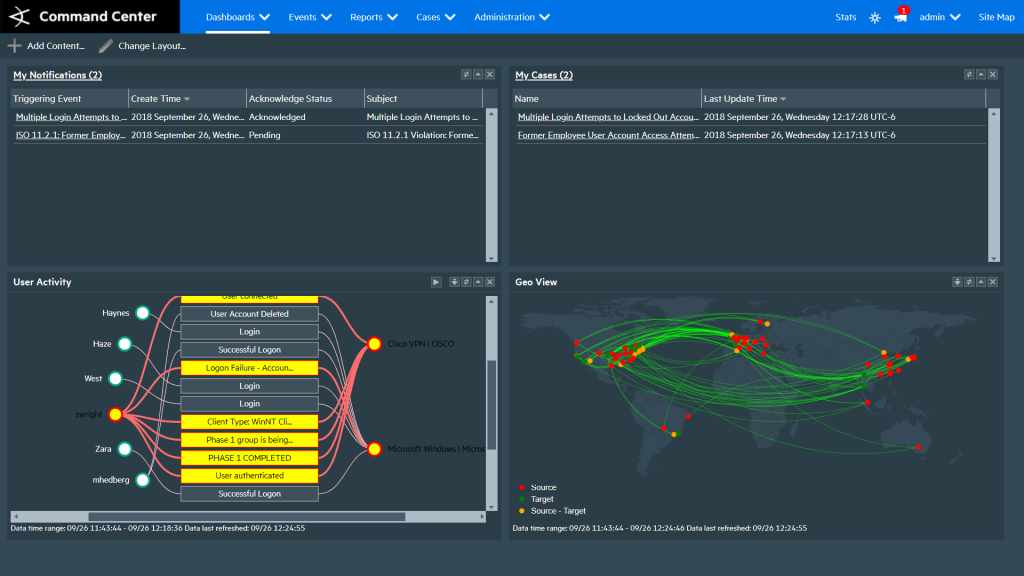The height and width of the screenshot is (576, 1024).
Task: Select the Cisco VPN device node
Action: [x=374, y=344]
